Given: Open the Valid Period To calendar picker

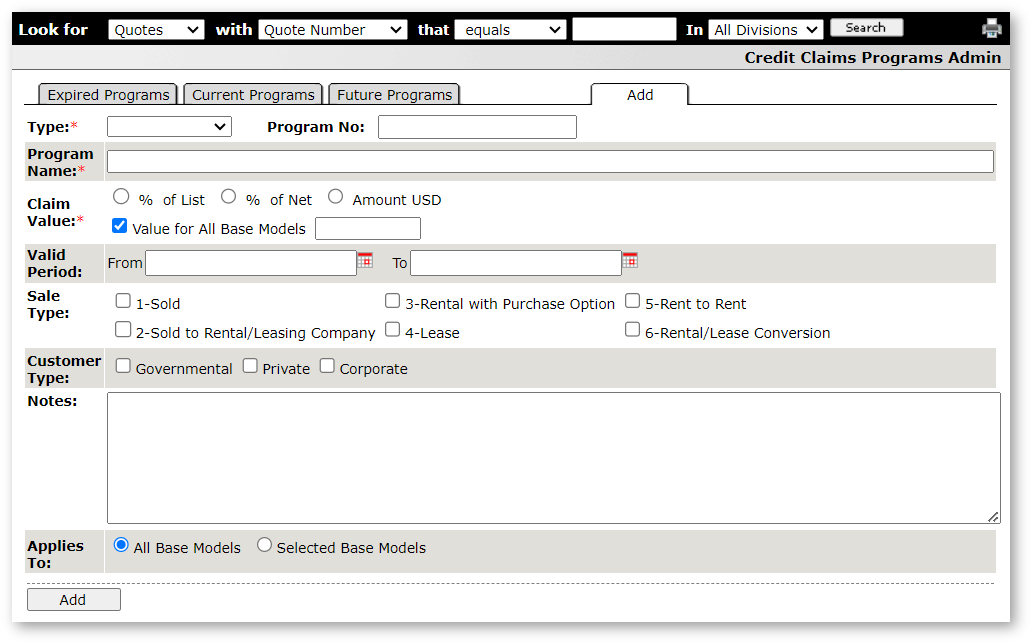Looking at the screenshot, I should (x=630, y=261).
